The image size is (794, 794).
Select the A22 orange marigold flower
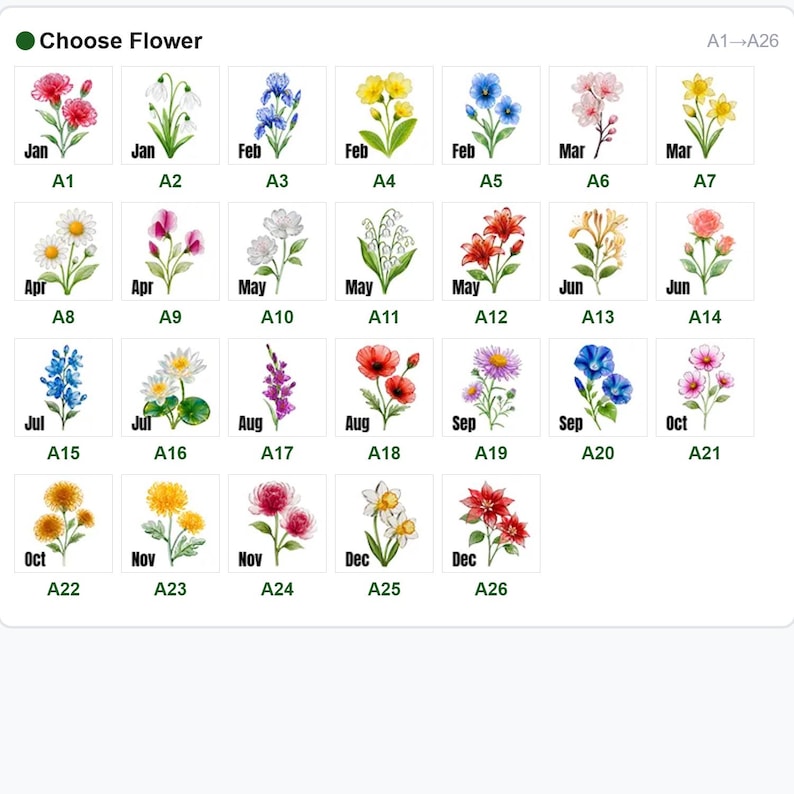coord(63,524)
